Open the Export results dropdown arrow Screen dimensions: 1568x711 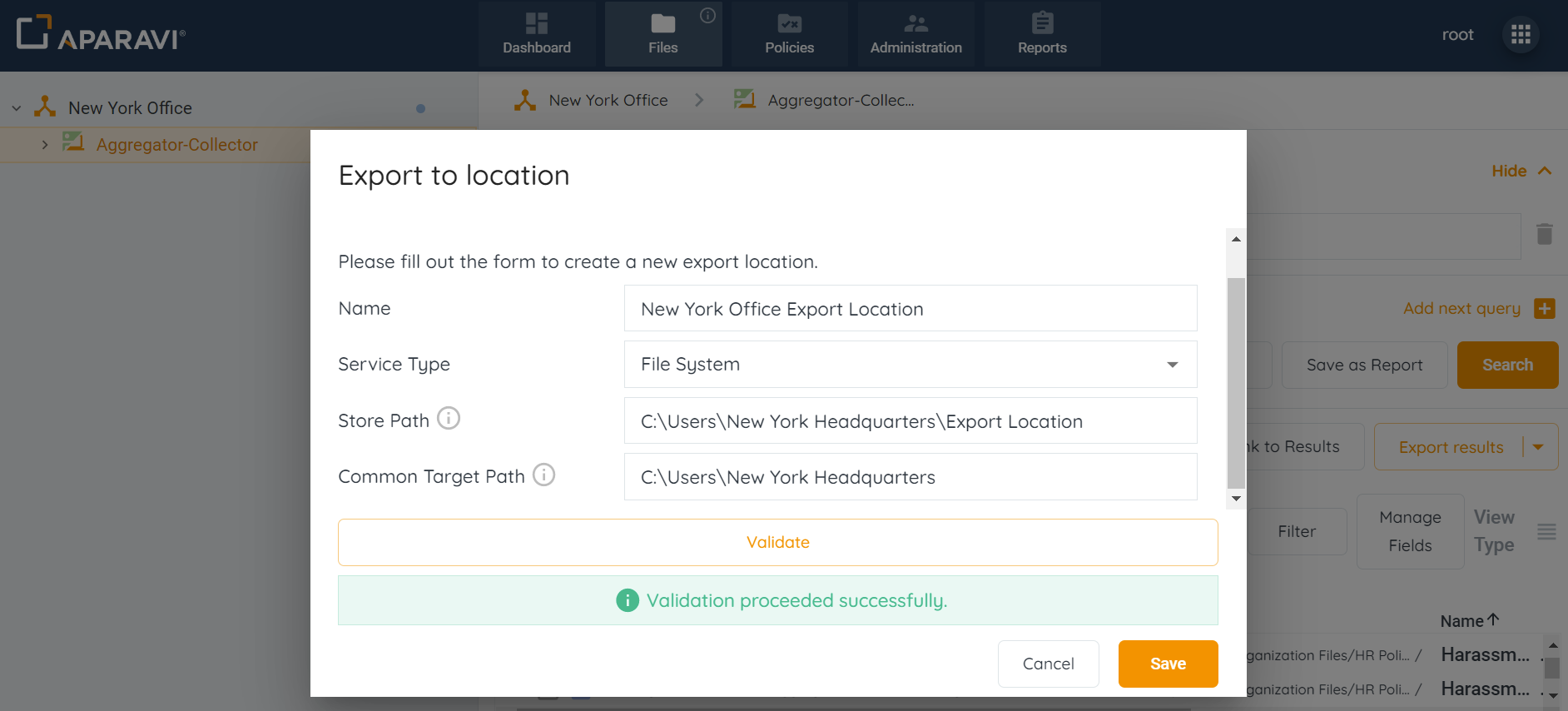click(x=1539, y=447)
